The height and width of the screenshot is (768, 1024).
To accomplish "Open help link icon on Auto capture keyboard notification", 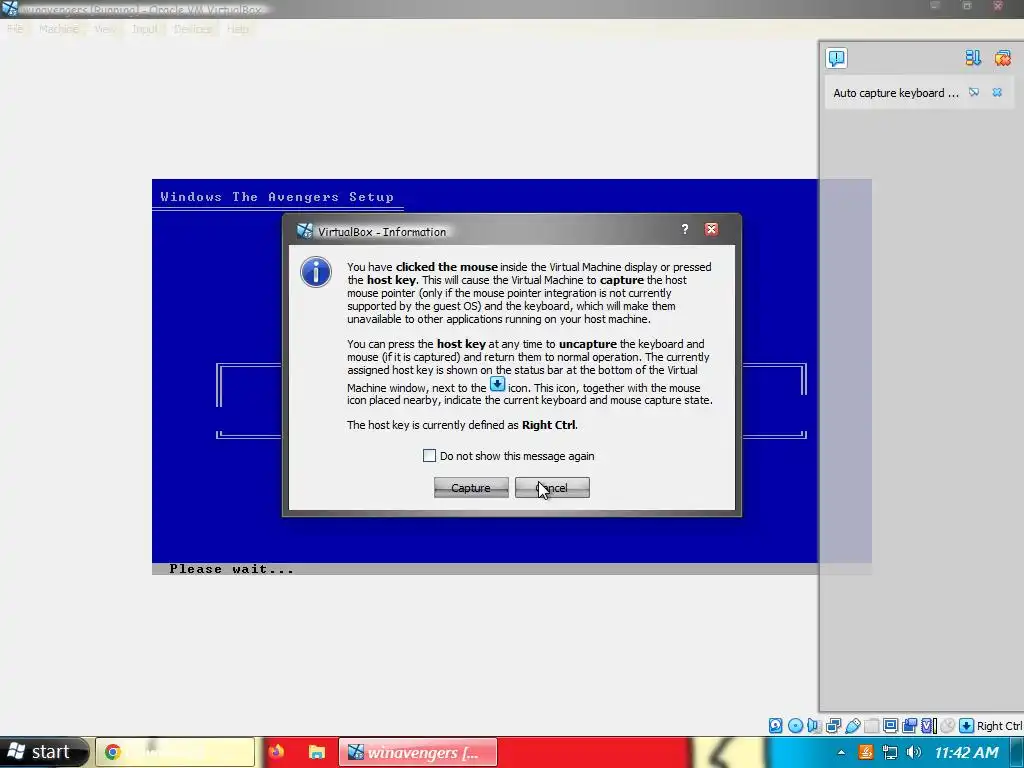I will point(974,93).
